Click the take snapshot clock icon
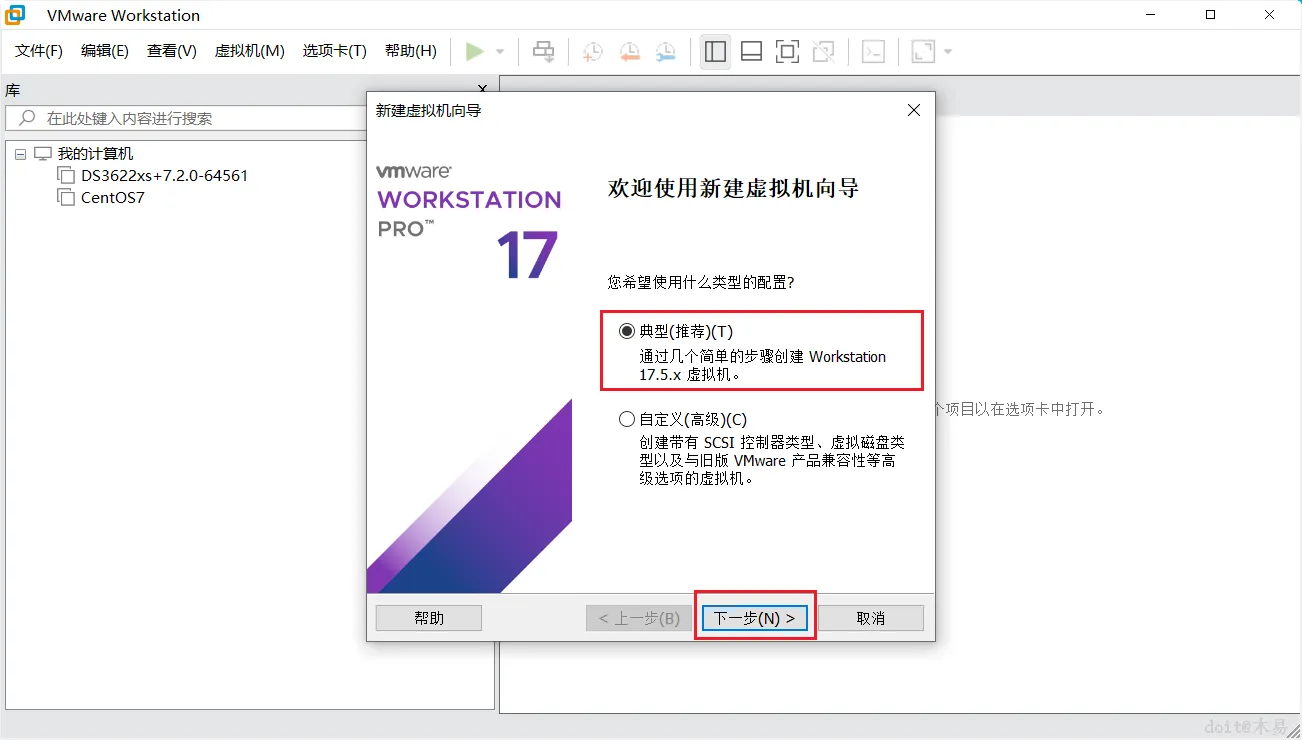Screen dimensions: 1302x740 tap(593, 51)
